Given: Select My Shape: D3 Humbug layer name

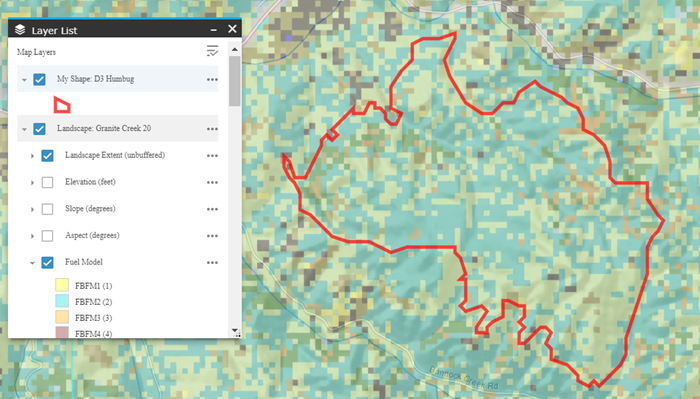Looking at the screenshot, I should click(x=96, y=79).
